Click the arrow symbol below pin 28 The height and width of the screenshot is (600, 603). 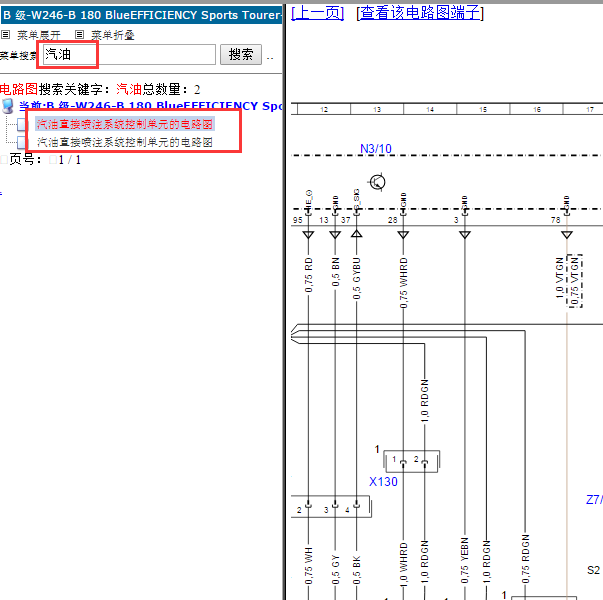click(x=403, y=235)
